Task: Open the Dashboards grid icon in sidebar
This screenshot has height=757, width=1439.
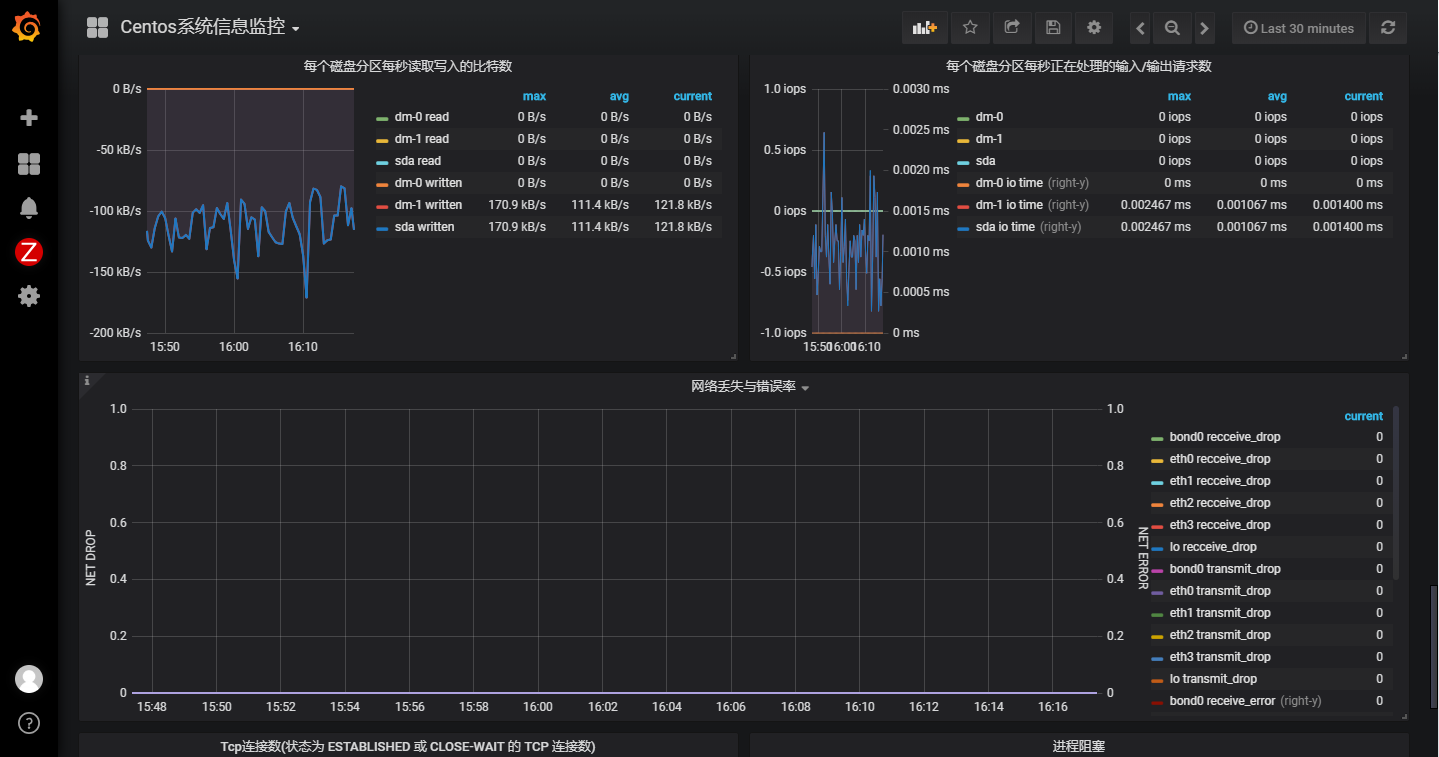Action: tap(29, 164)
